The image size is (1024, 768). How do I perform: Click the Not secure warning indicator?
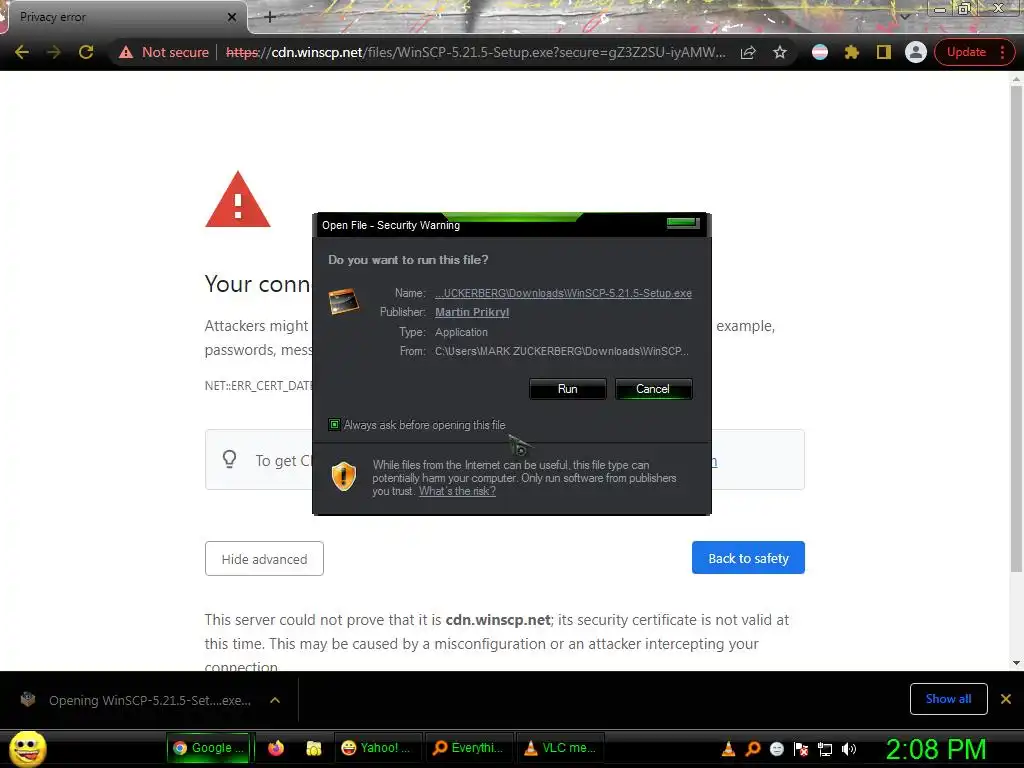pyautogui.click(x=164, y=52)
